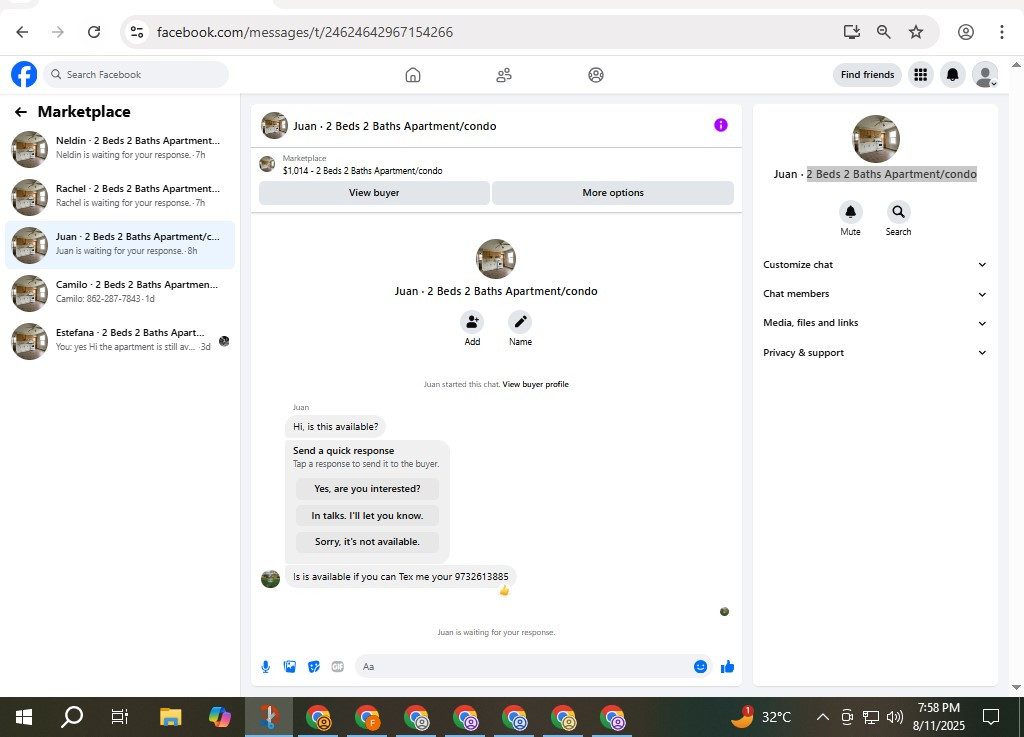The height and width of the screenshot is (737, 1024).
Task: Send quick reply 'In talks. I'll let you know.'
Action: [x=367, y=515]
